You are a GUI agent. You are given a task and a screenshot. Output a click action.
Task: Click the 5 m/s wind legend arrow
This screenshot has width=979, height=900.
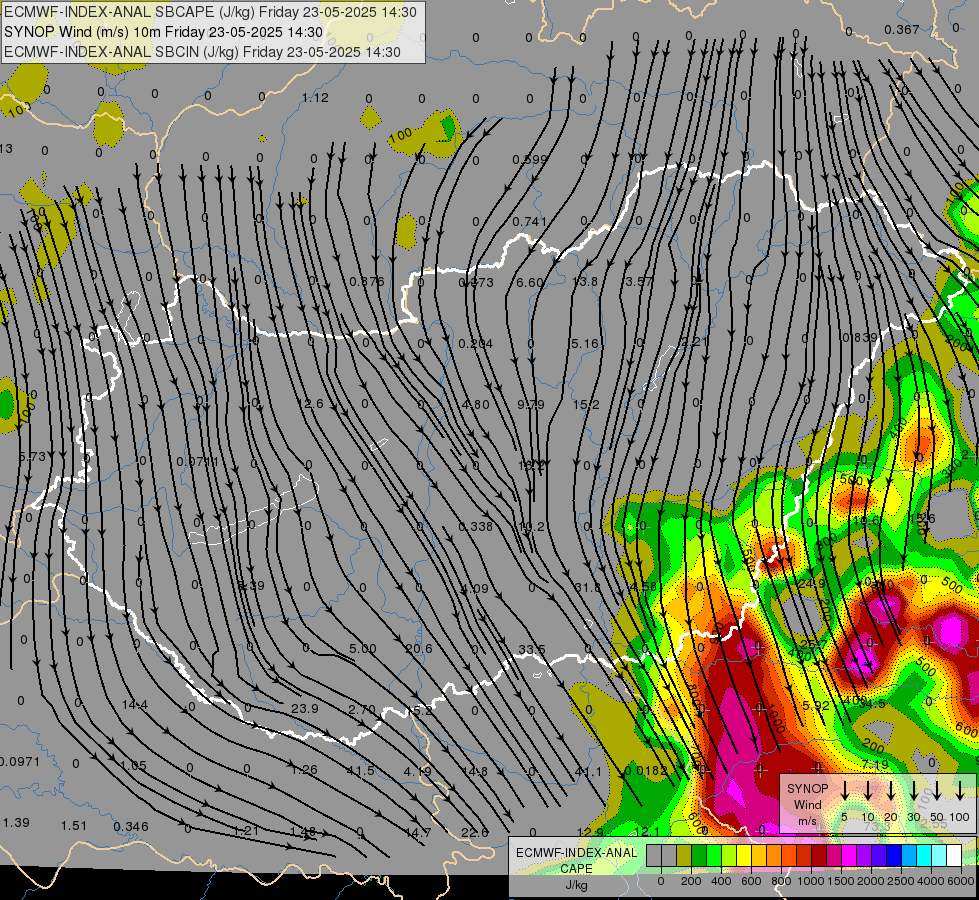click(x=845, y=790)
